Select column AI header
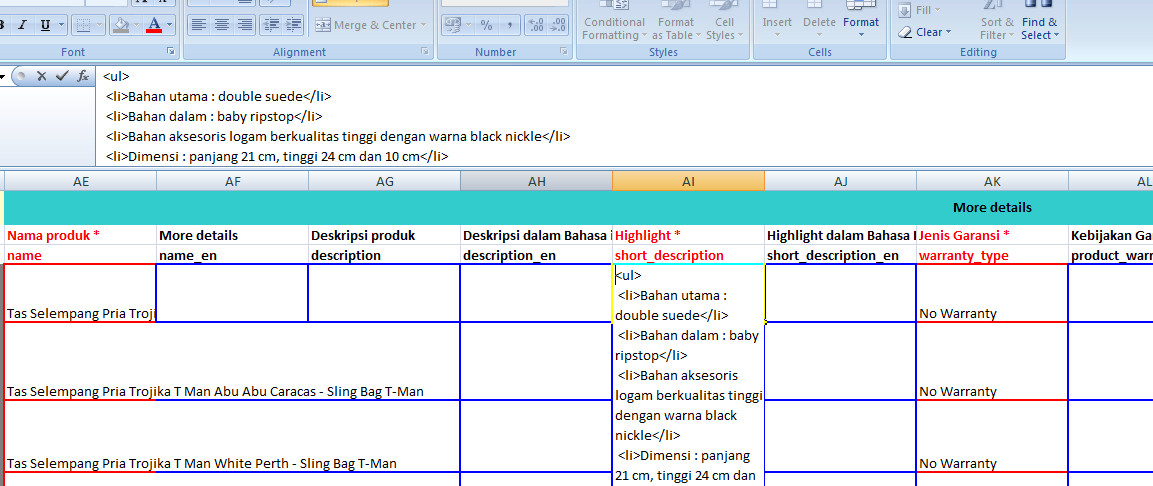The width and height of the screenshot is (1153, 486). tap(688, 182)
